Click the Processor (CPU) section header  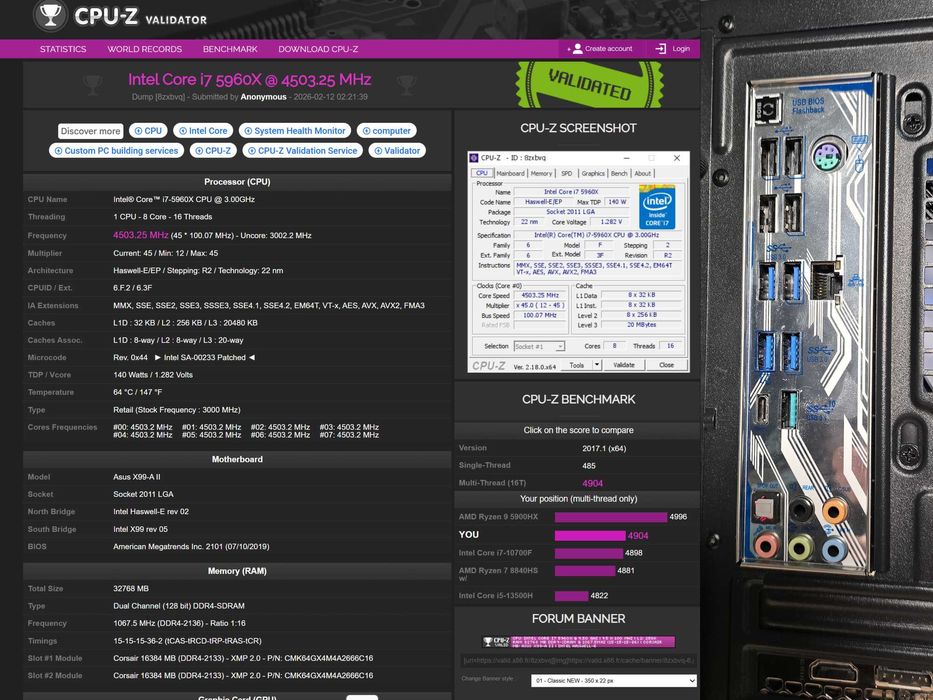click(237, 182)
